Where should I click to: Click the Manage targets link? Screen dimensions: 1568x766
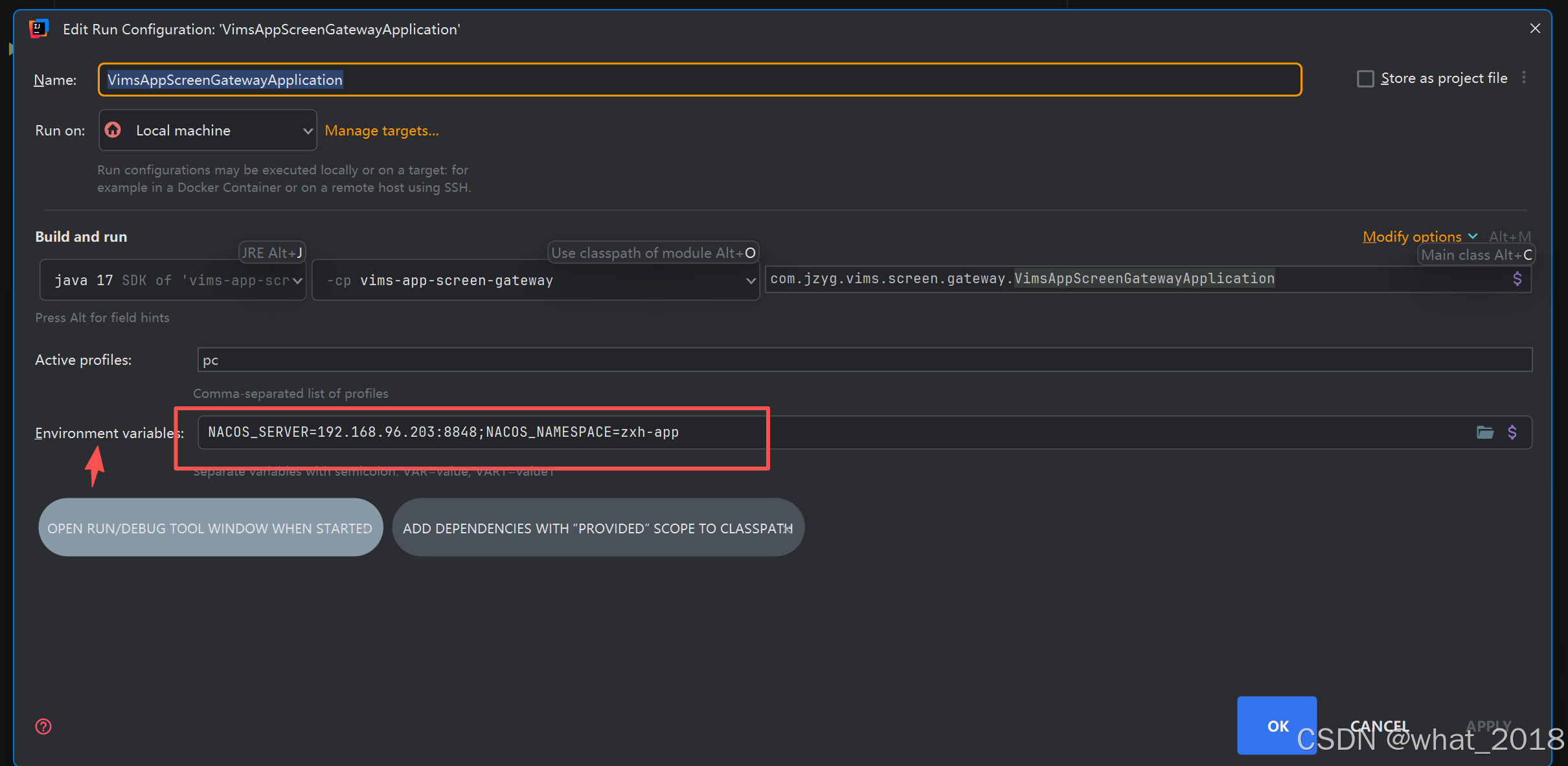pos(381,130)
